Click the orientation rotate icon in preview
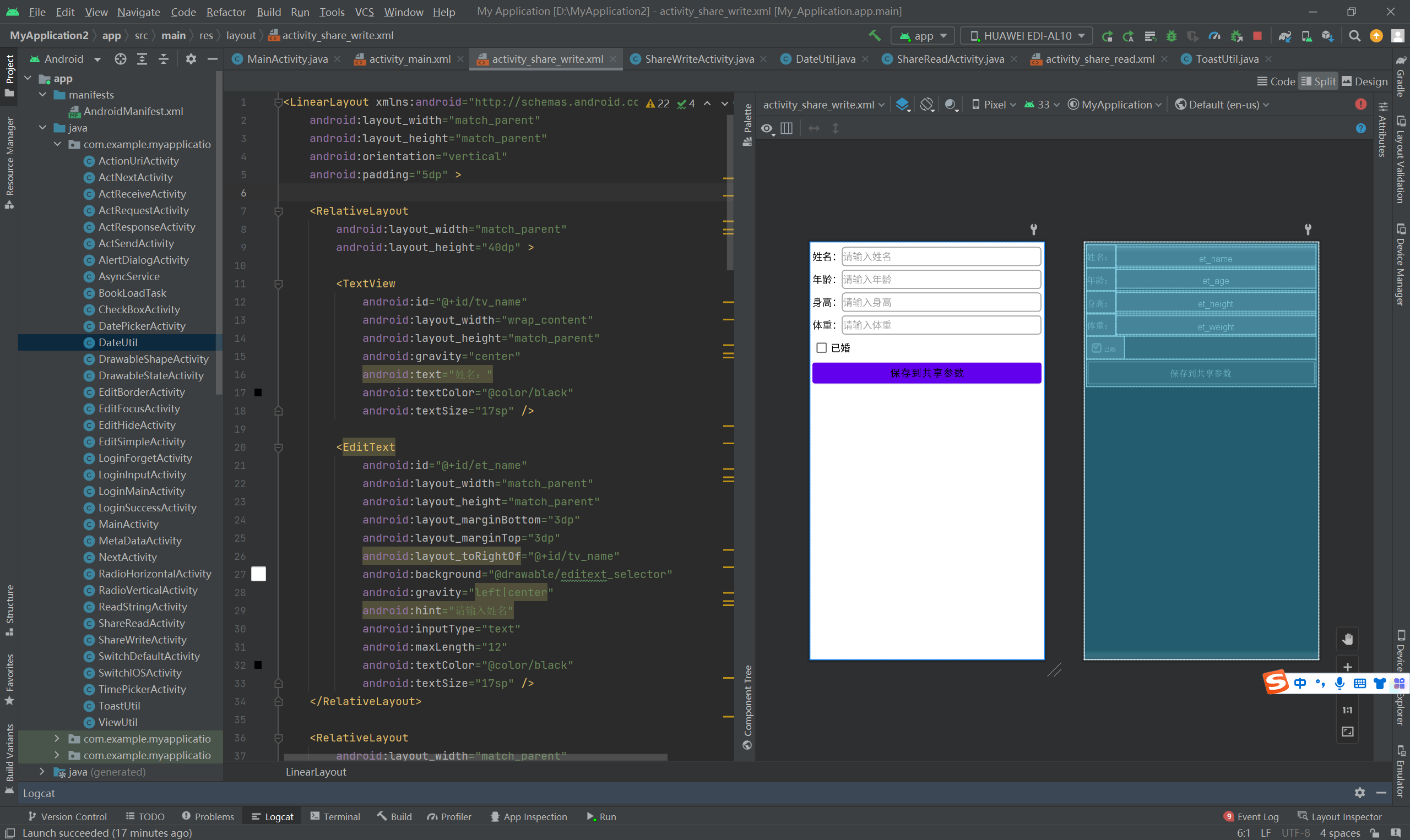 pos(926,105)
